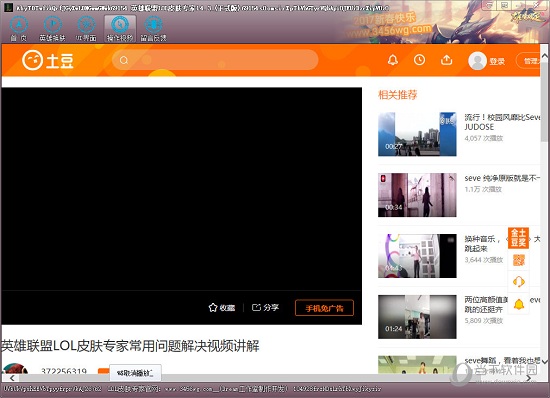The image size is (550, 398).
Task: Open notifications bell in orange header
Action: [393, 60]
